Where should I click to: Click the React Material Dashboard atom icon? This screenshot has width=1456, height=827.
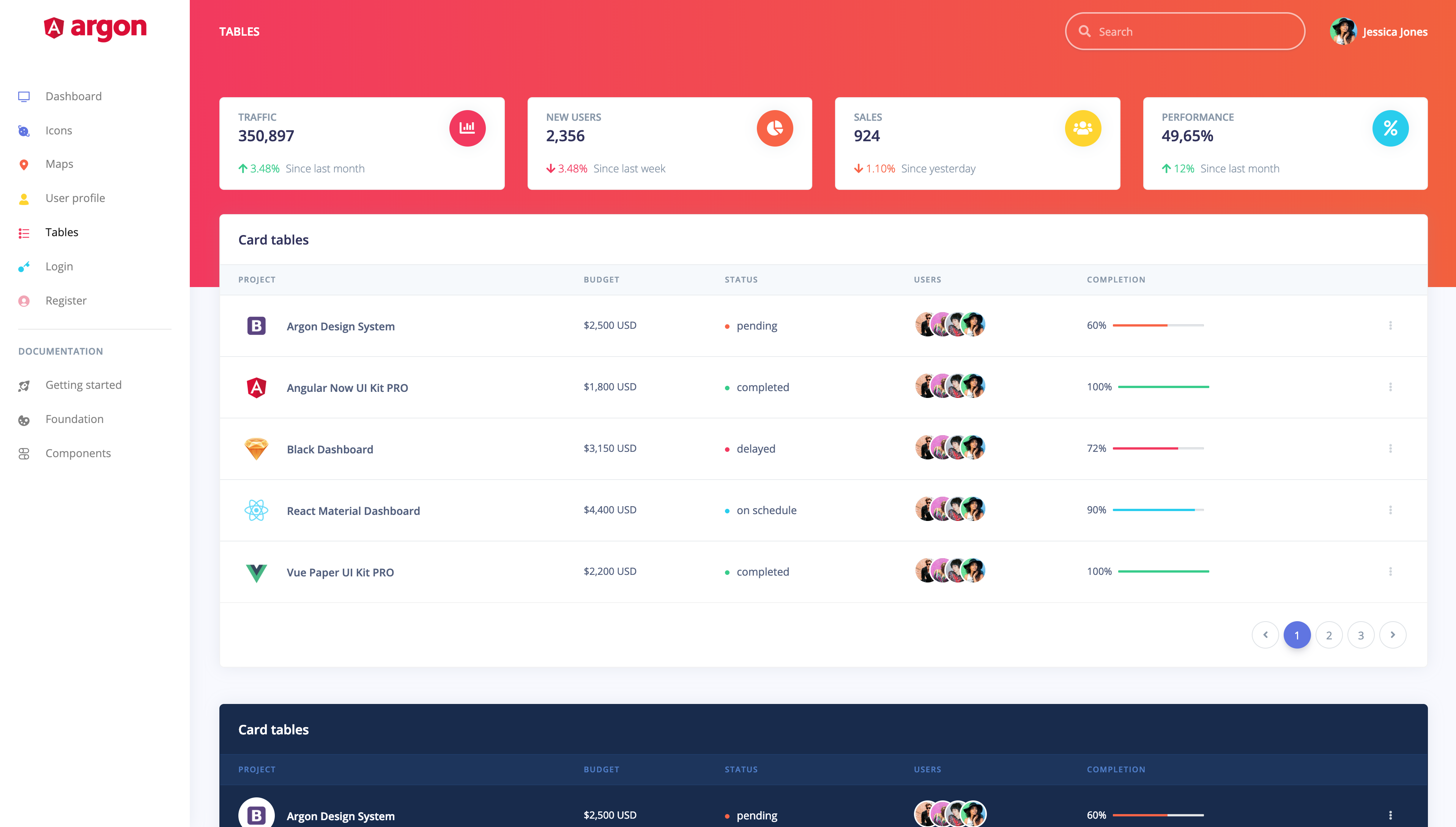pos(256,510)
